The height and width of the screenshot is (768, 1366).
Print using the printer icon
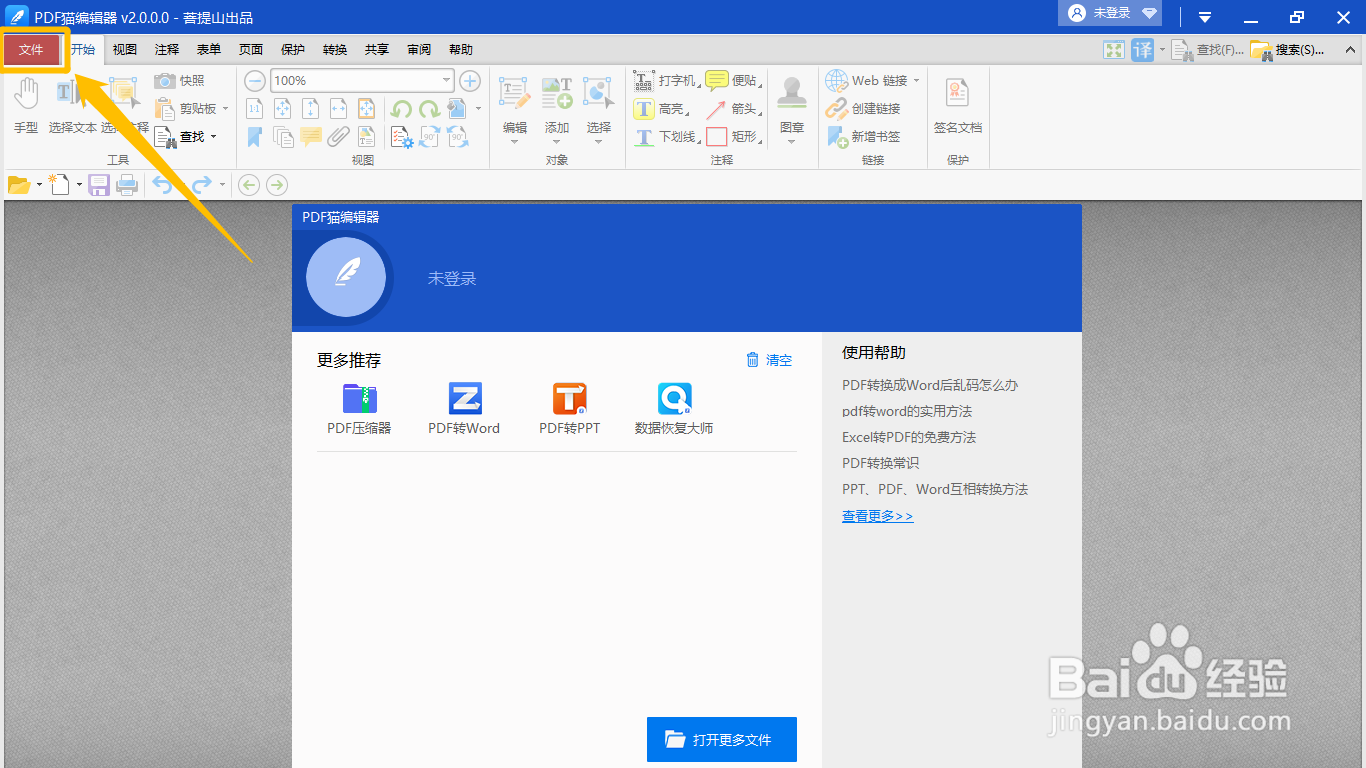(127, 184)
